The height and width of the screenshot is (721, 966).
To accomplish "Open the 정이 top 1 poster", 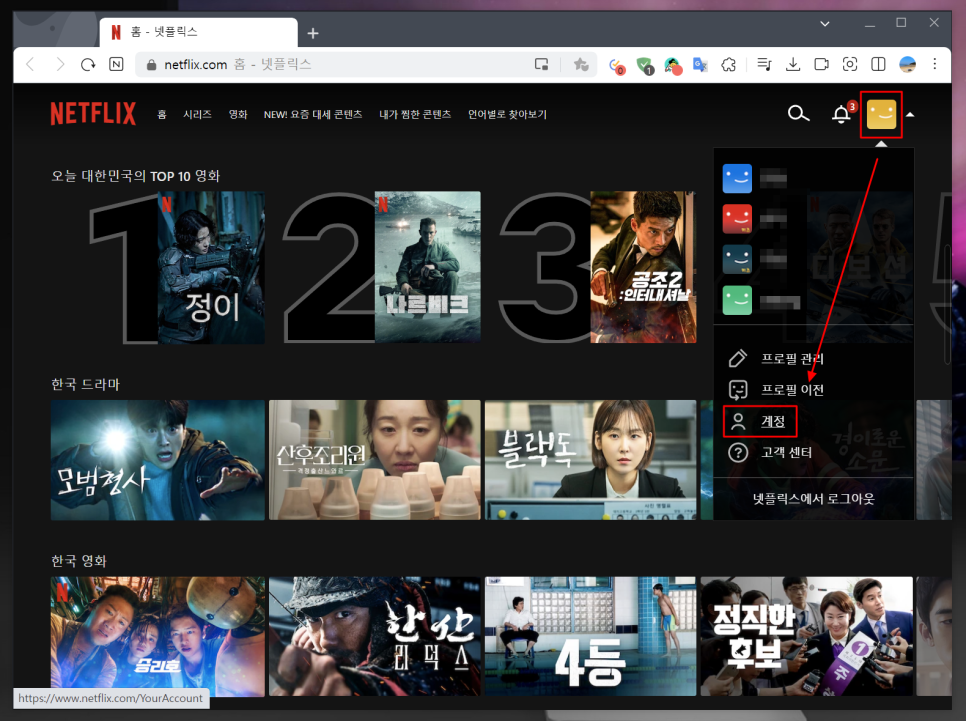I will coord(211,267).
